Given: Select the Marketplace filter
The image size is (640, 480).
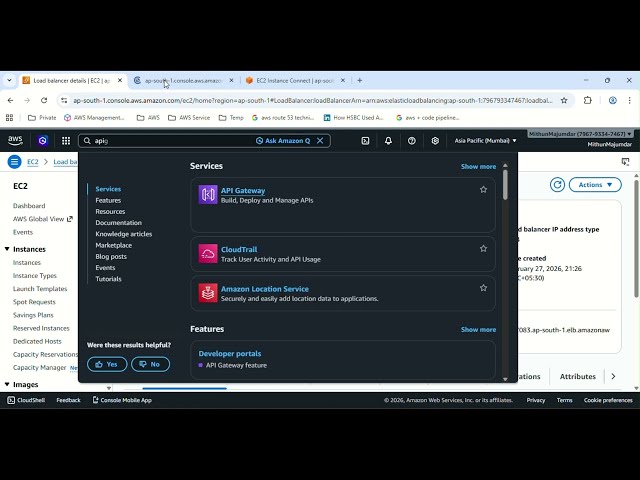Looking at the screenshot, I should tap(113, 245).
